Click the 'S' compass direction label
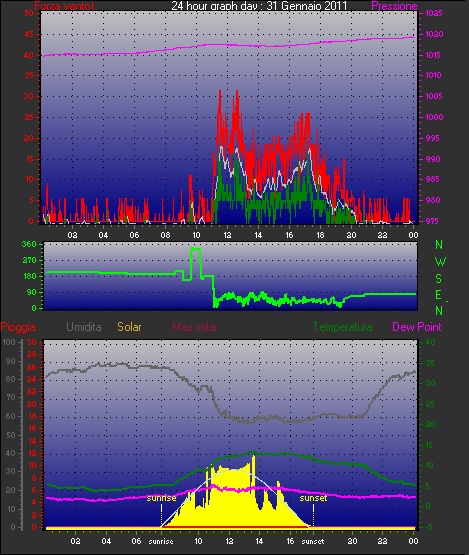 (439, 279)
